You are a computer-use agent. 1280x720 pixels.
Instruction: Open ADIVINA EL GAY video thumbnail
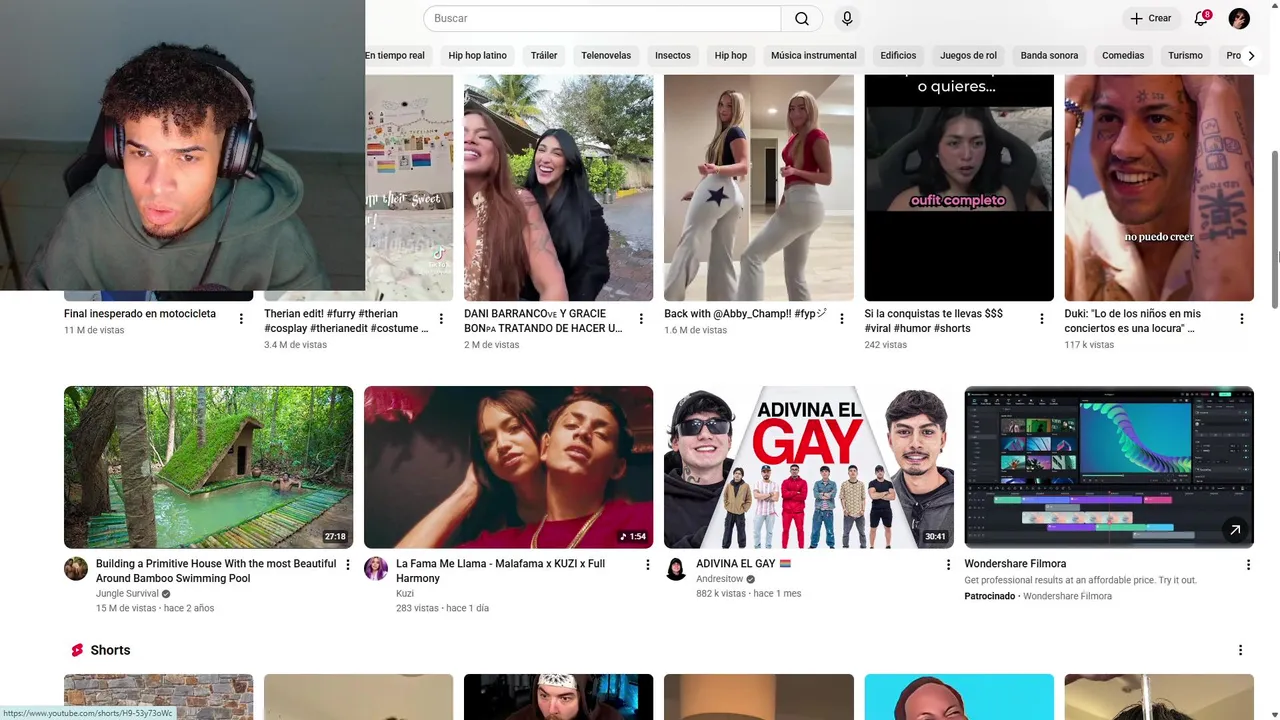808,467
